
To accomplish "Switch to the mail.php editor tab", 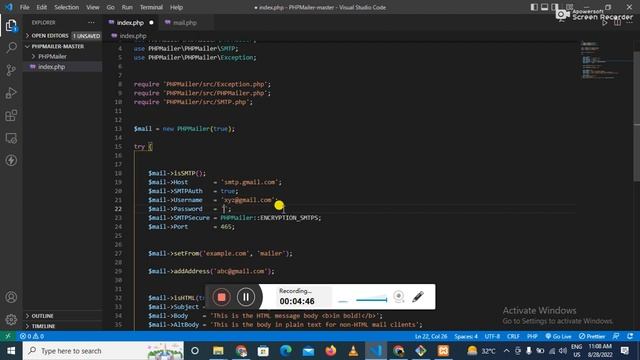I will click(x=184, y=23).
